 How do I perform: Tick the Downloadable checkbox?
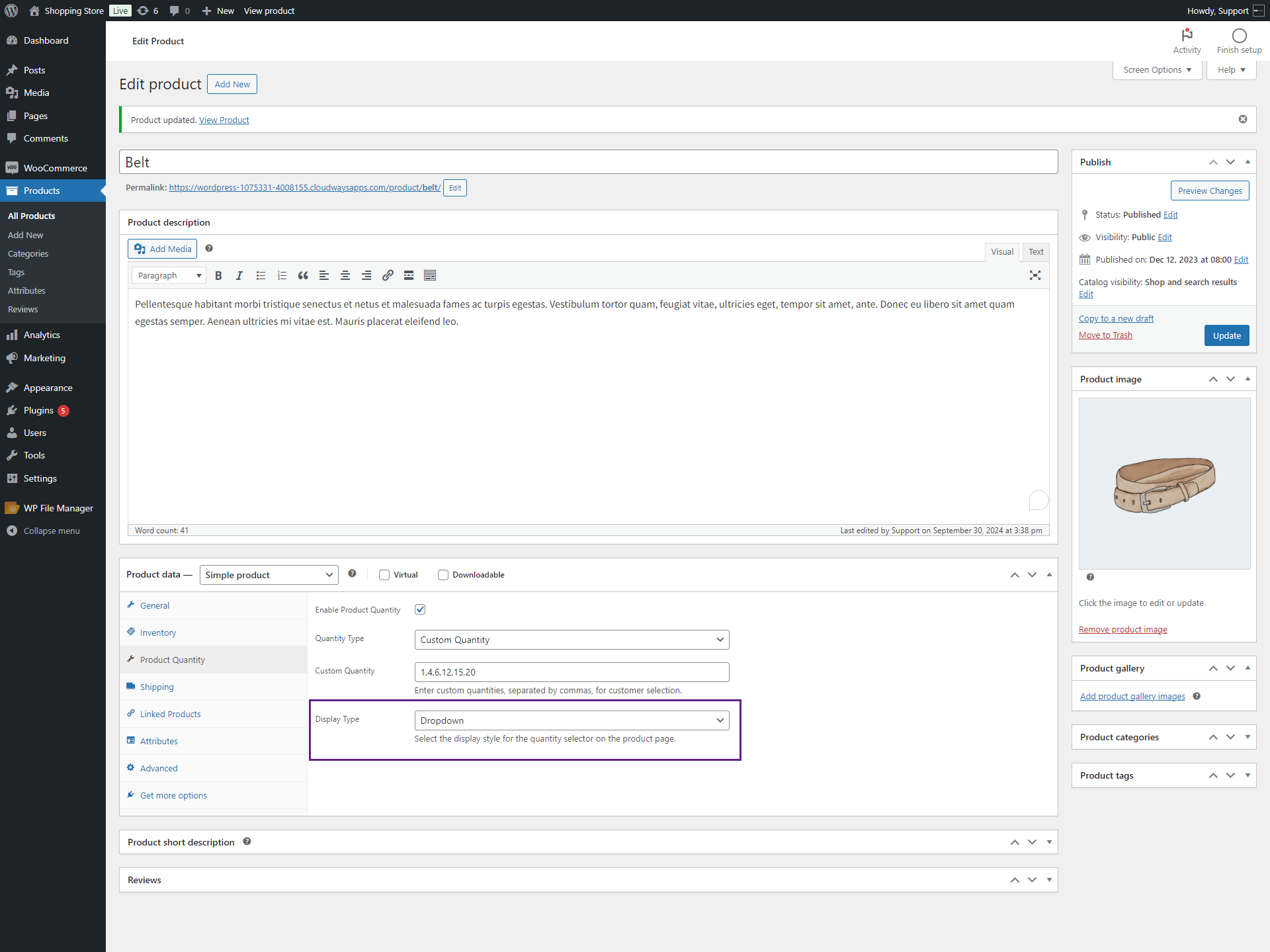[443, 575]
